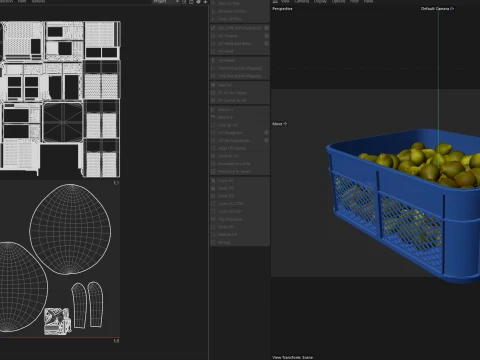Choose the Line Up UV command
Viewport: 480px width, 360px height.
(x=240, y=125)
